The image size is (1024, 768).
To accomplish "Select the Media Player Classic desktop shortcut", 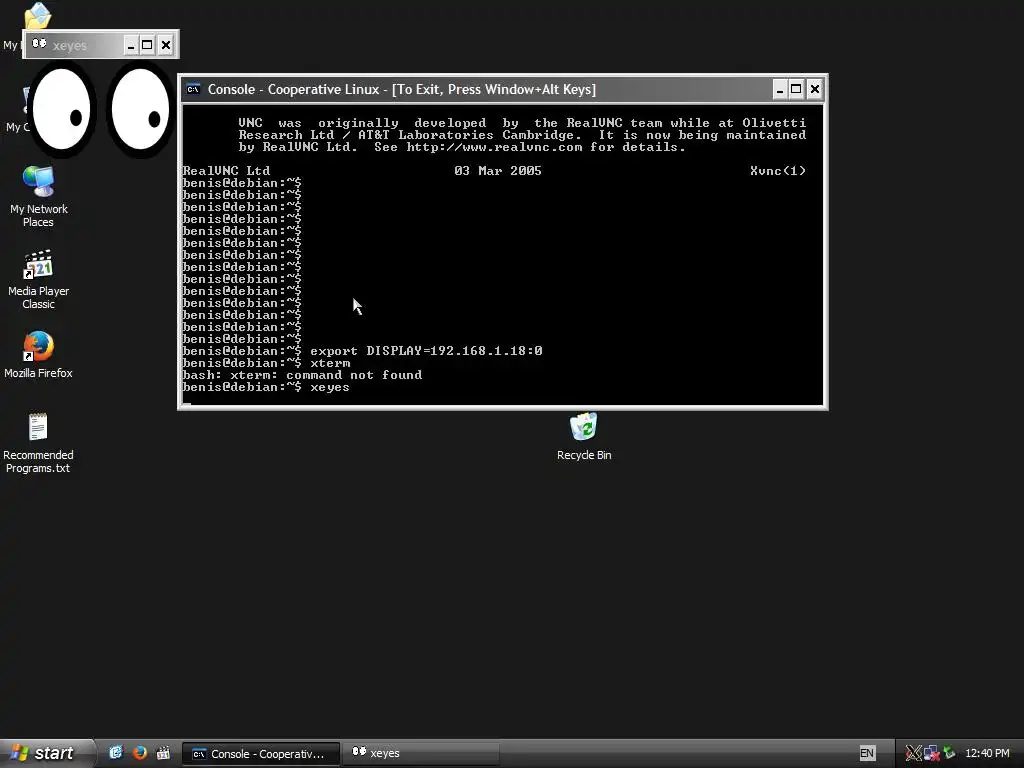I will [x=39, y=279].
